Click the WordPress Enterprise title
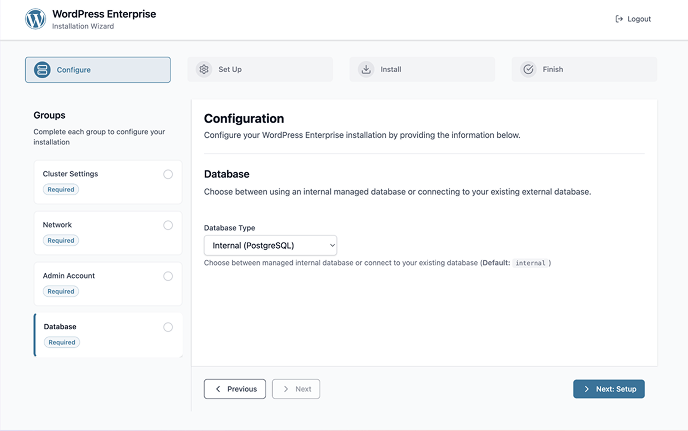The height and width of the screenshot is (431, 688). click(x=104, y=14)
